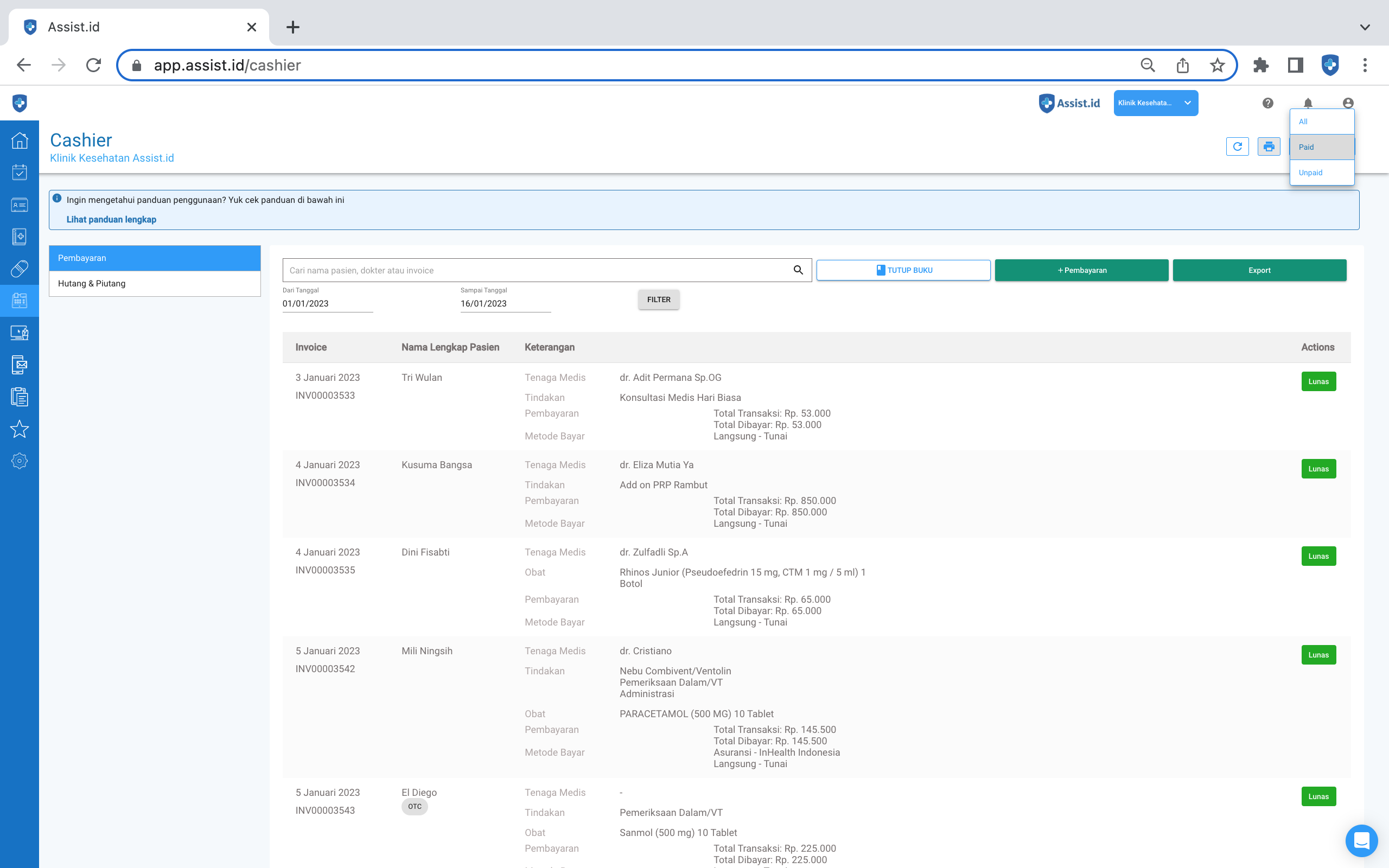Click the search magnifier in patient search
The image size is (1389, 868).
798,270
